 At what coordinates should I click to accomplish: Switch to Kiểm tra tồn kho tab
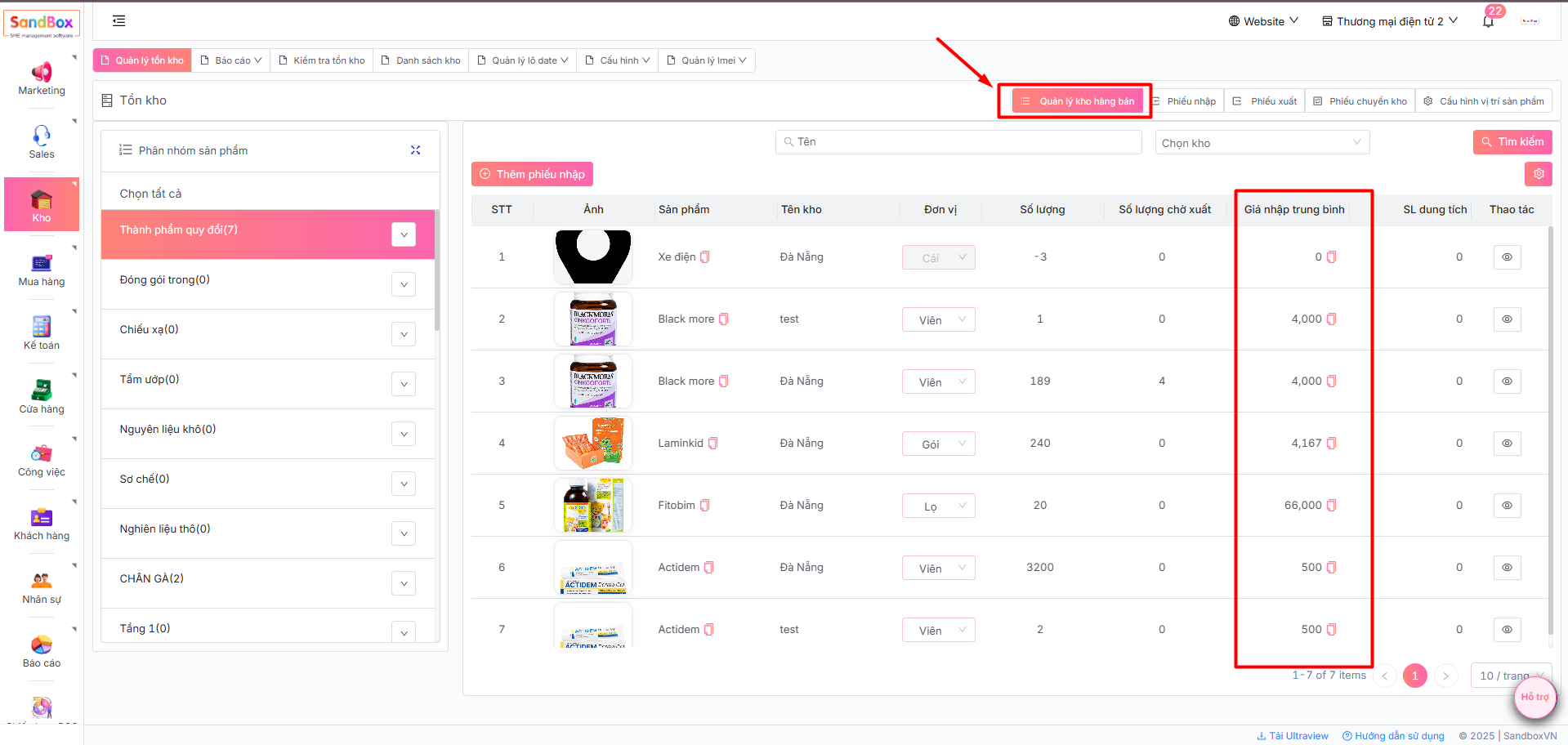coord(322,60)
